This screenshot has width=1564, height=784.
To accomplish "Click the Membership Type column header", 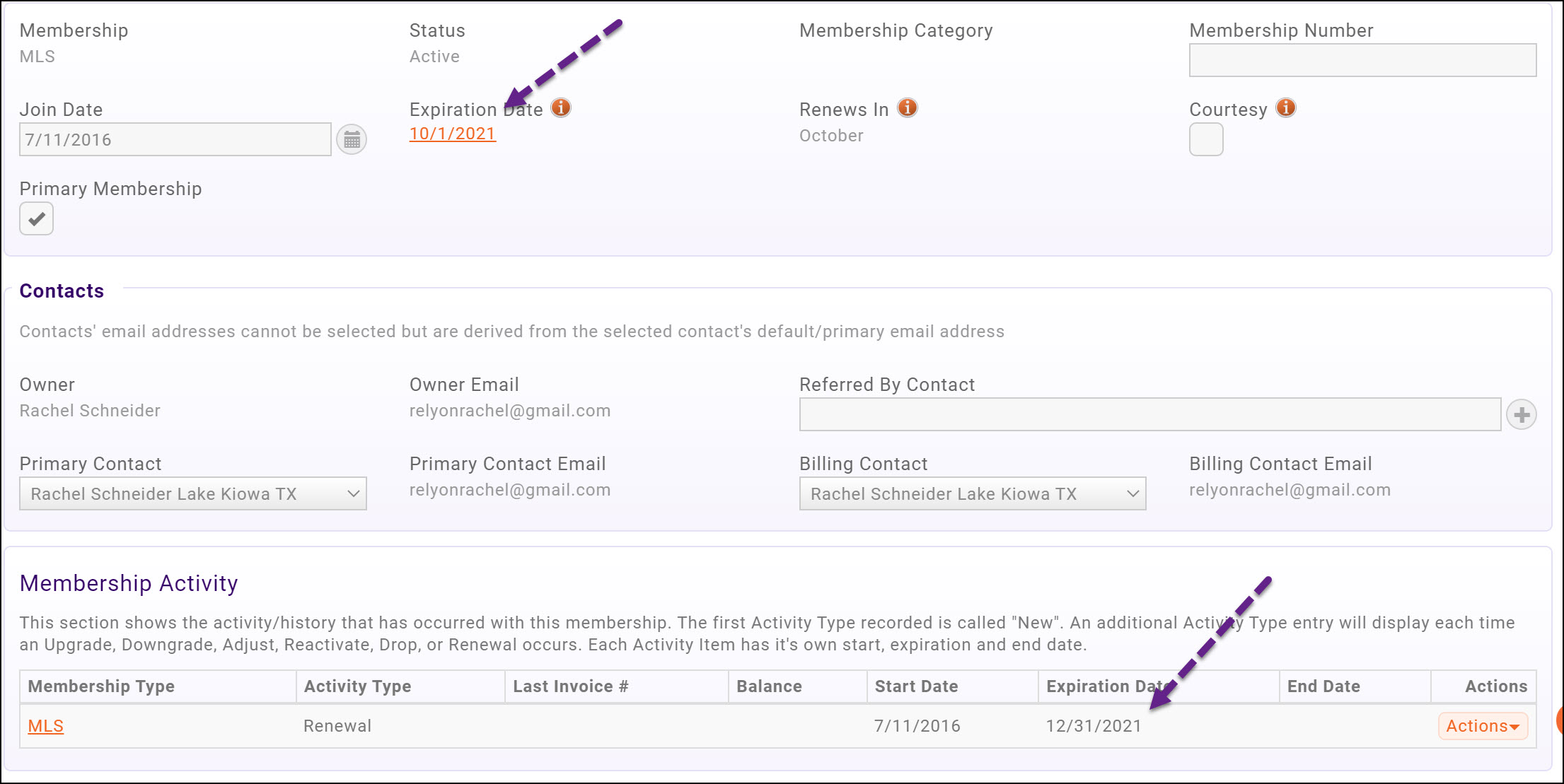I will [x=101, y=686].
